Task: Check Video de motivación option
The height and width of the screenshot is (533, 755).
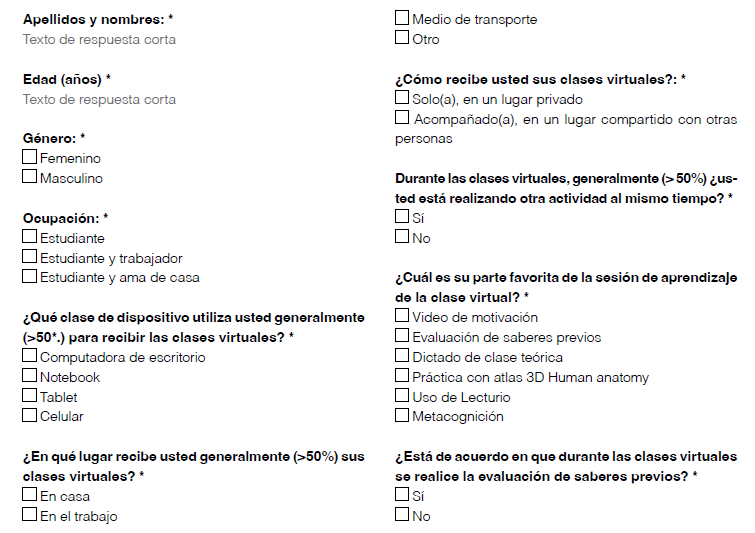Action: click(402, 317)
